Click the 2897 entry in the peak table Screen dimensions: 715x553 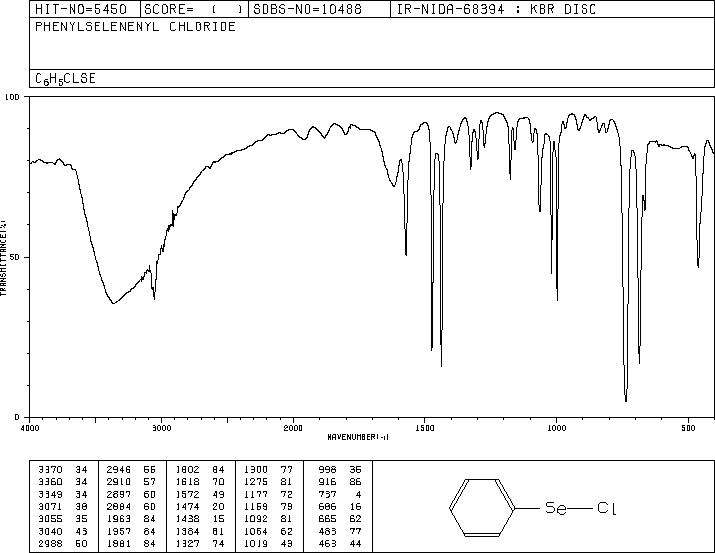coord(119,494)
